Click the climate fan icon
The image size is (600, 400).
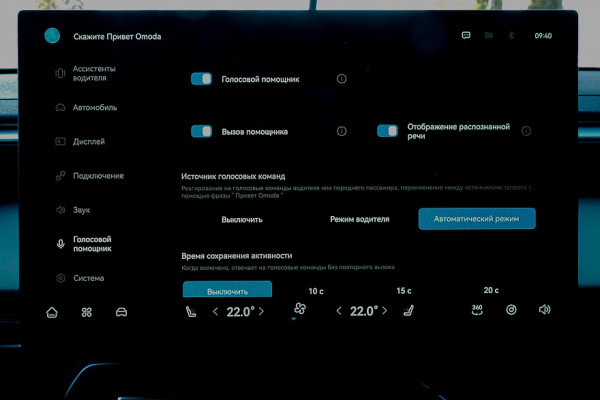tap(299, 310)
